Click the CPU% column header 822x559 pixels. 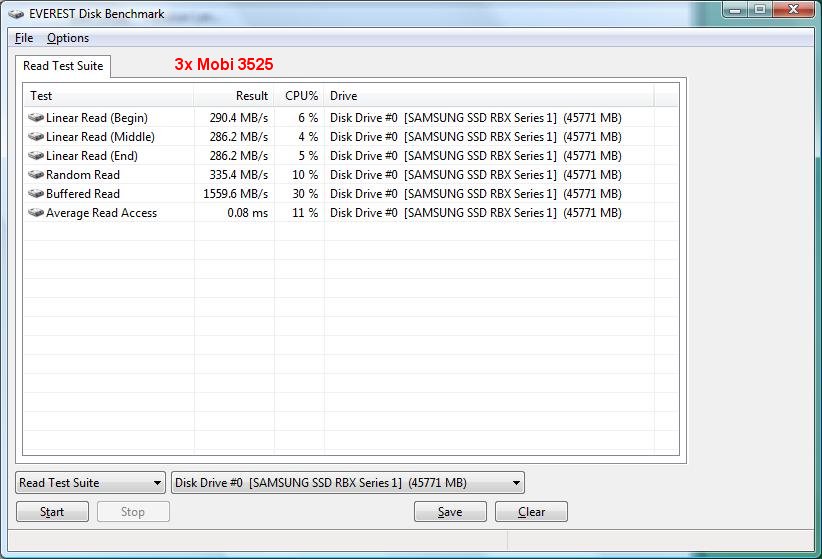tap(300, 96)
